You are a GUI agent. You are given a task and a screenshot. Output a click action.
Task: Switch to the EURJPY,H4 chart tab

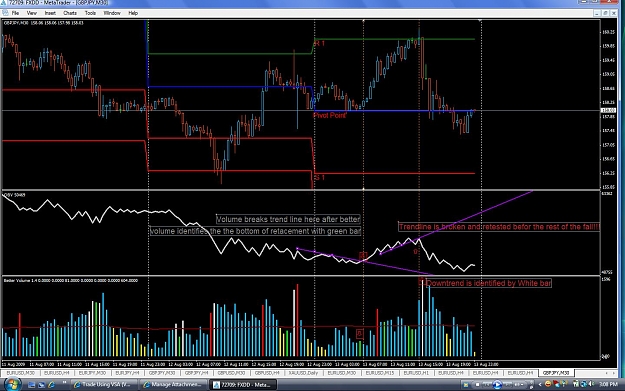tap(127, 373)
